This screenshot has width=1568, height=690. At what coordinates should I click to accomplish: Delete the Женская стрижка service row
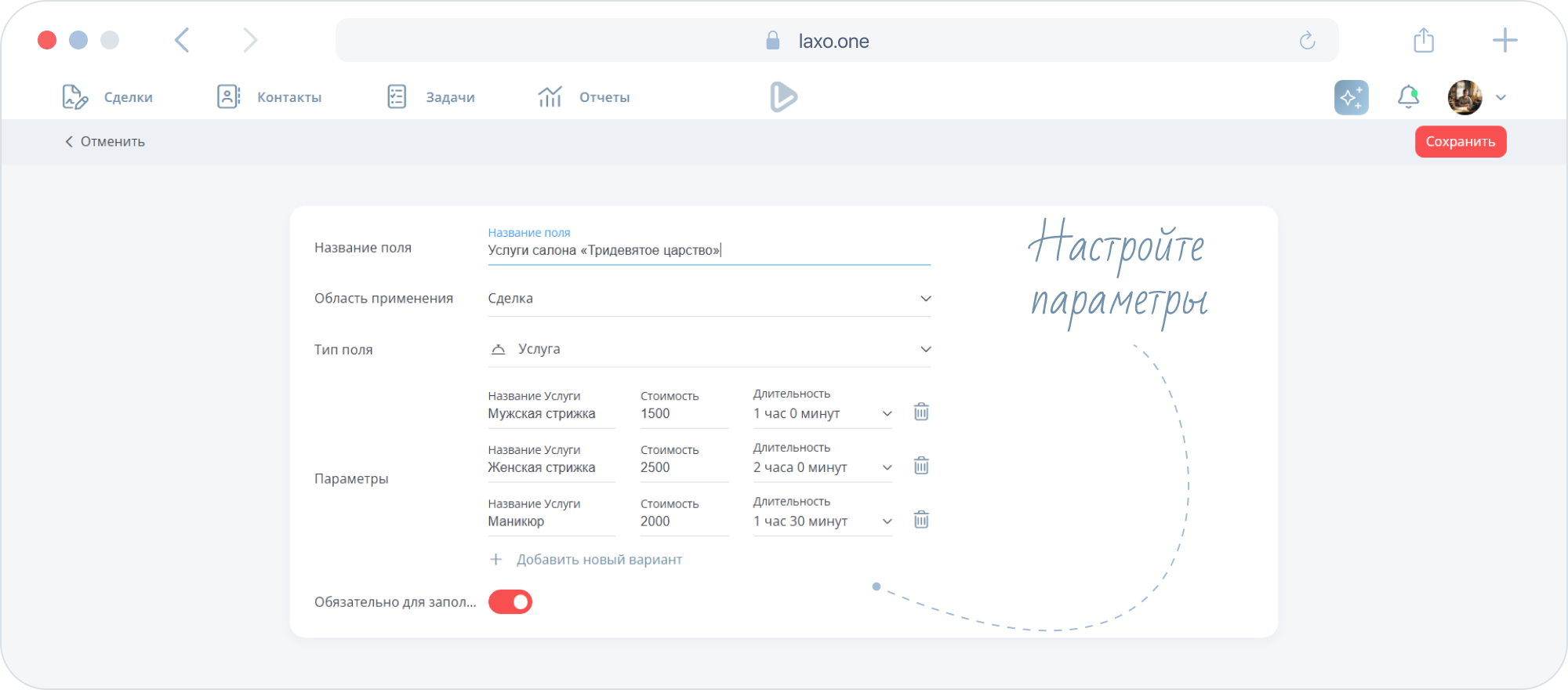click(921, 466)
